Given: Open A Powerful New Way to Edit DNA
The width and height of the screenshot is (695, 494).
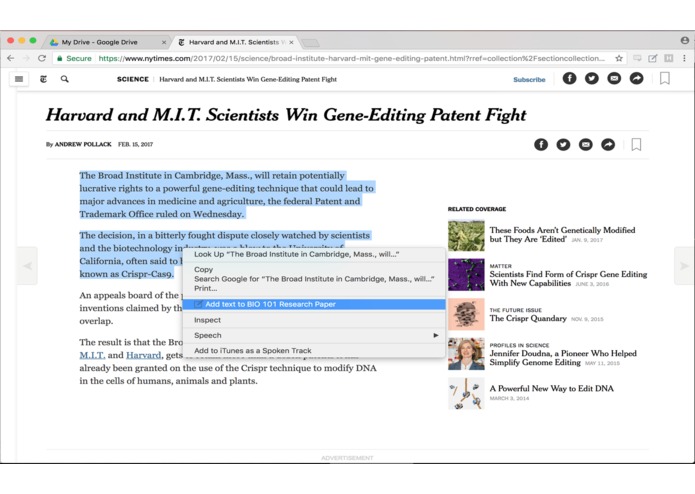Looking at the screenshot, I should 551,388.
